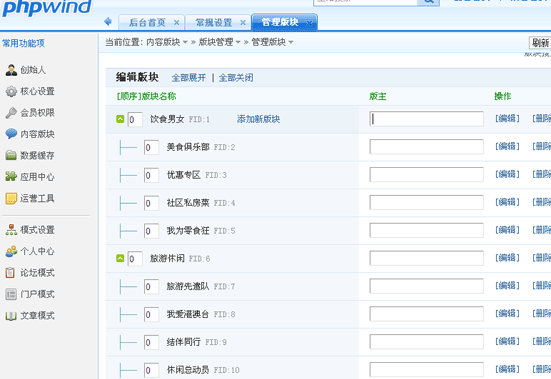Switch to the 后台首页 tab

pos(148,23)
